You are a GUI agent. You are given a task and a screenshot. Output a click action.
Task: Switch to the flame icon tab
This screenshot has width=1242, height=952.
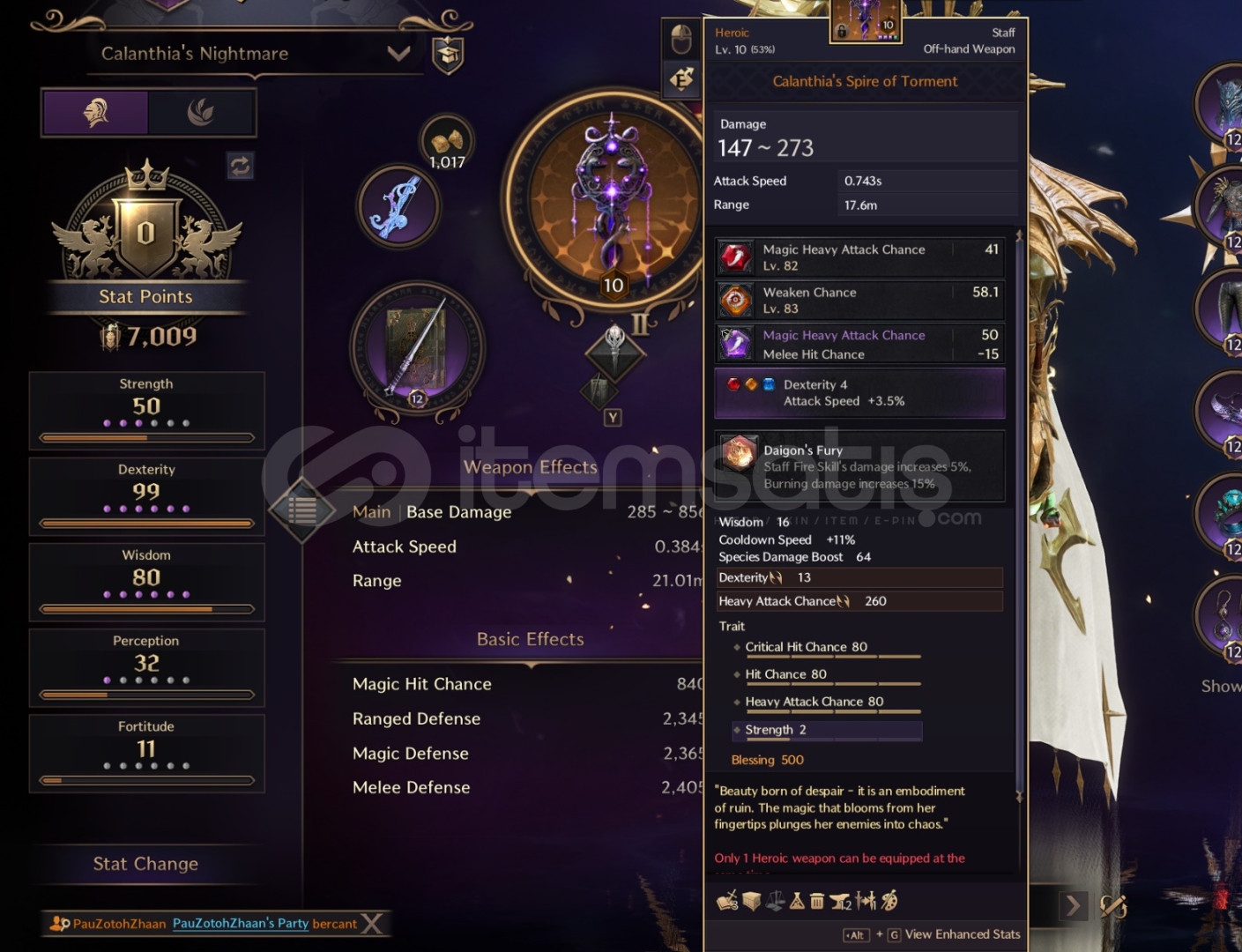(x=201, y=112)
